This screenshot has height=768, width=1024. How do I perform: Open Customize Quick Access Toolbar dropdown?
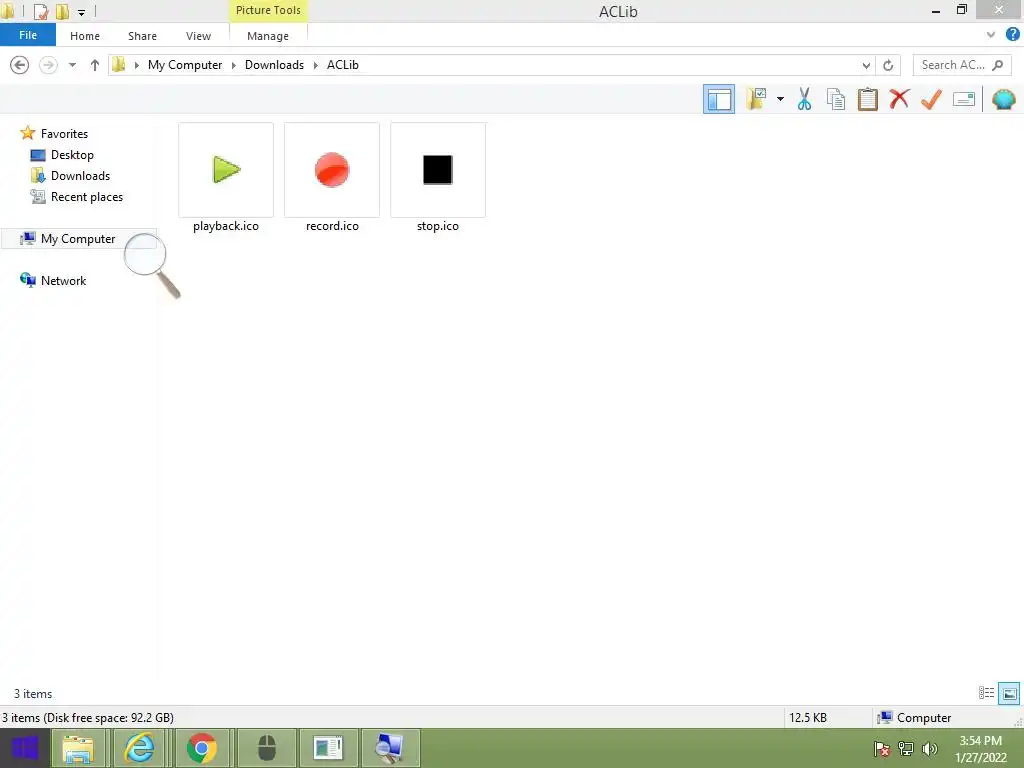(81, 12)
